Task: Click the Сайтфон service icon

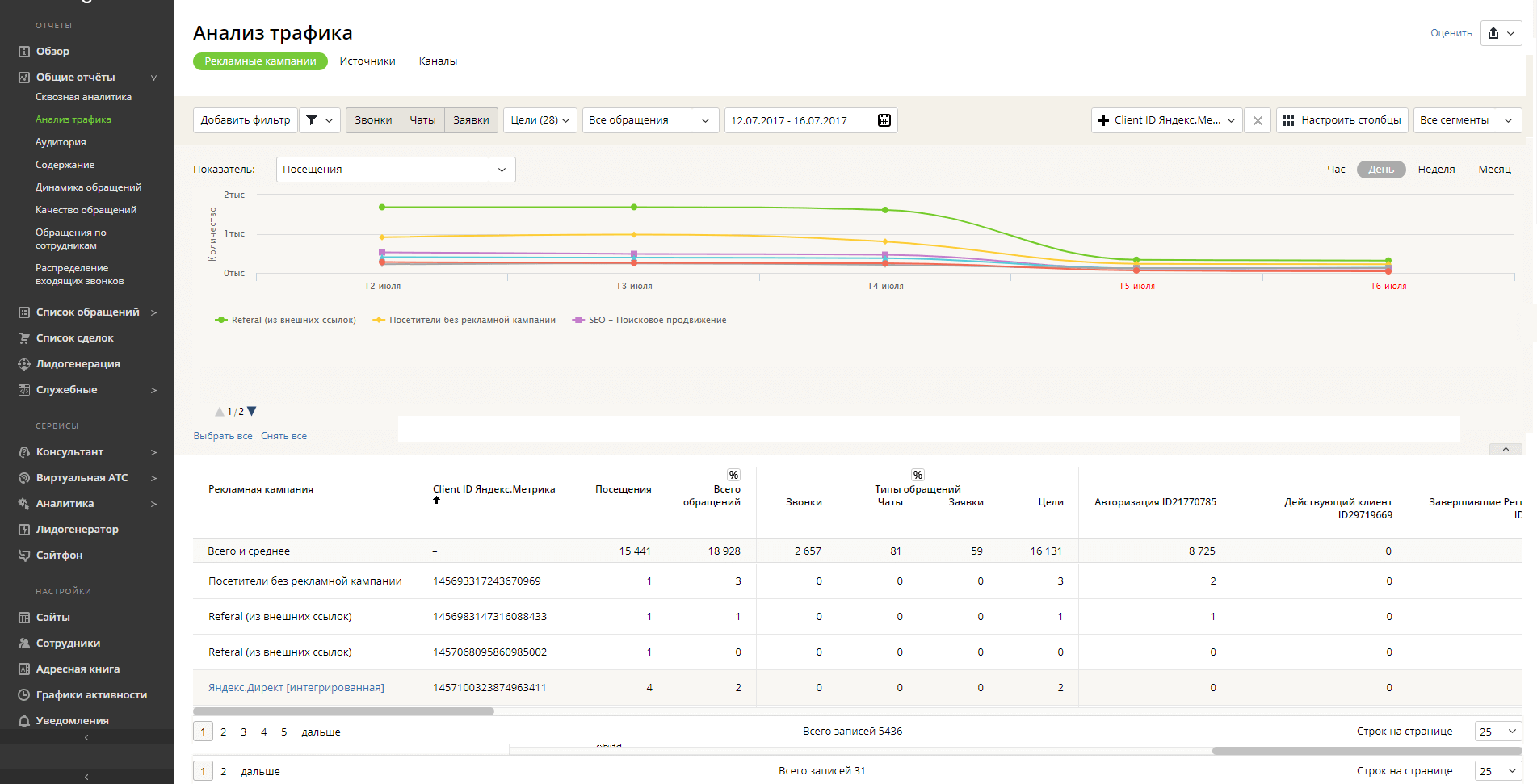Action: (x=24, y=556)
